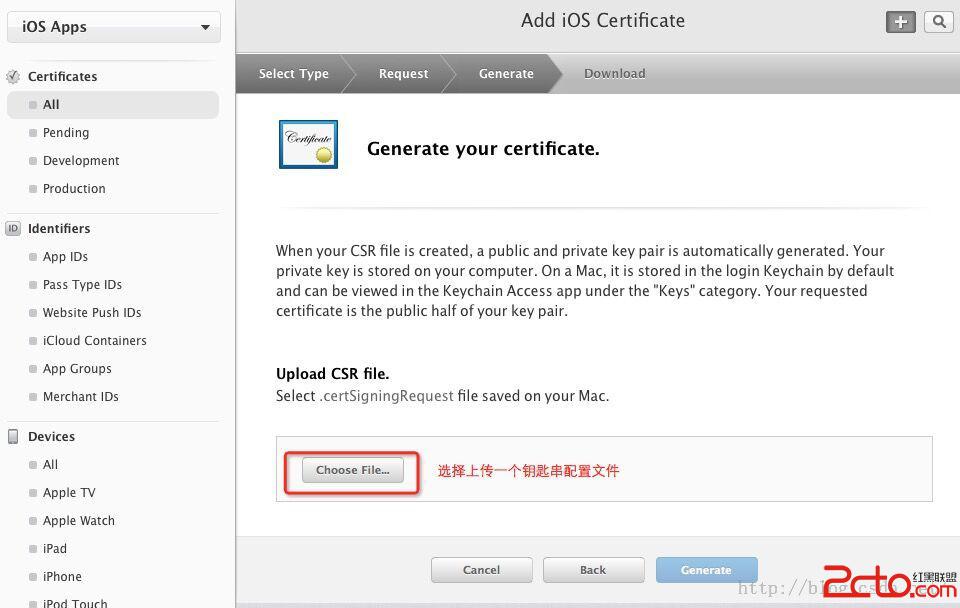Image resolution: width=960 pixels, height=608 pixels.
Task: Open Apple TV devices
Action: [x=69, y=493]
